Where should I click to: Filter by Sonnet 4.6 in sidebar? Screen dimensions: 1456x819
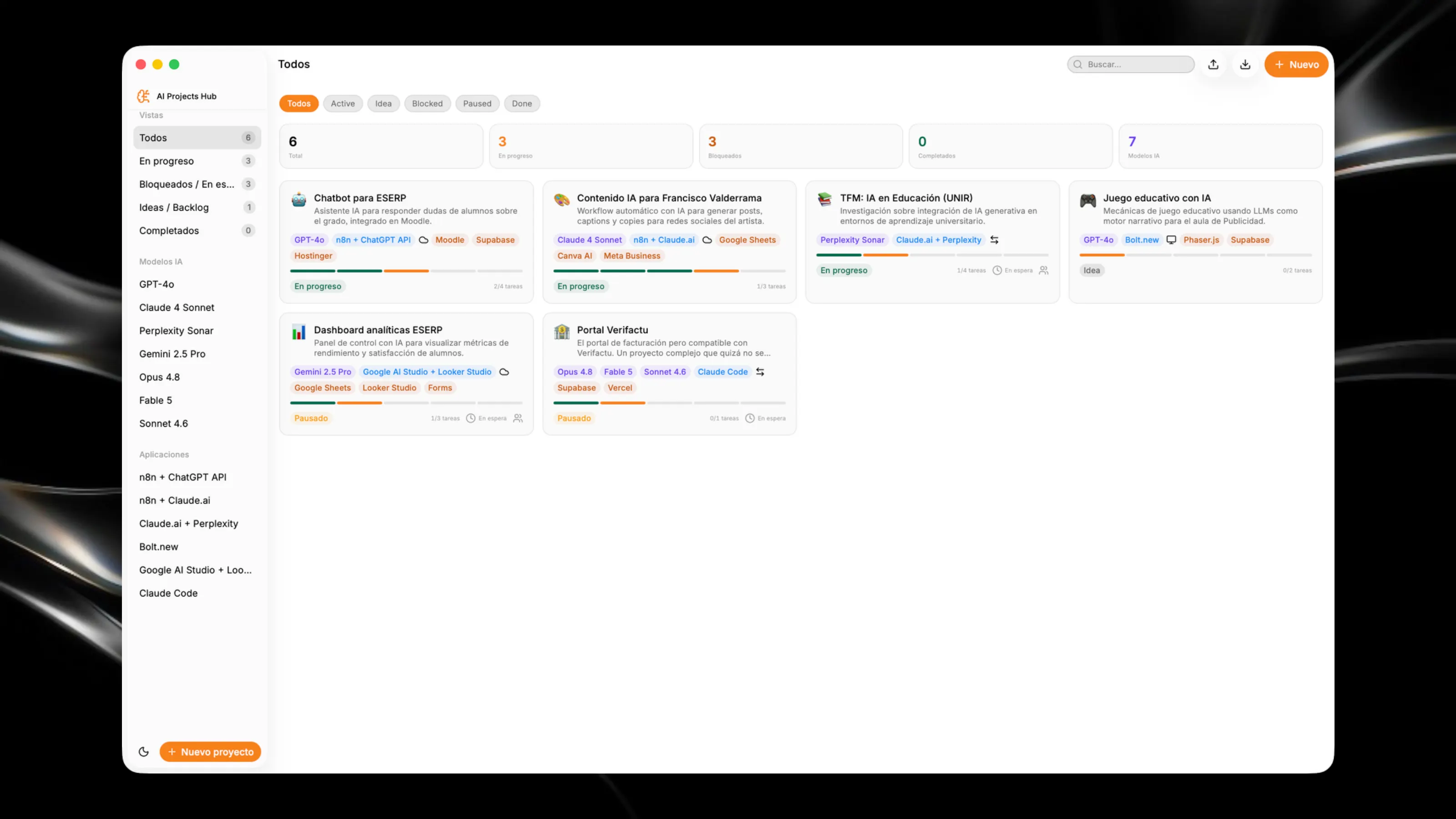click(x=197, y=423)
